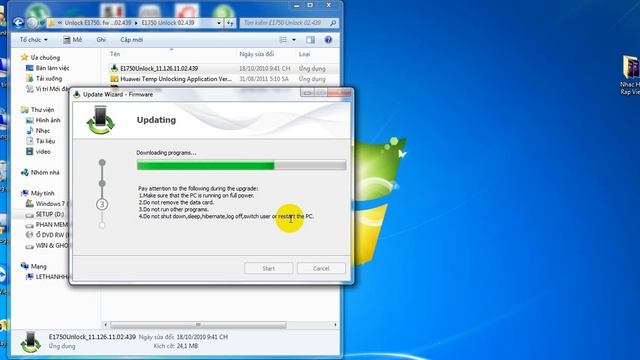640x360 pixels.
Task: Click the search magnifier icon
Action: click(x=333, y=23)
